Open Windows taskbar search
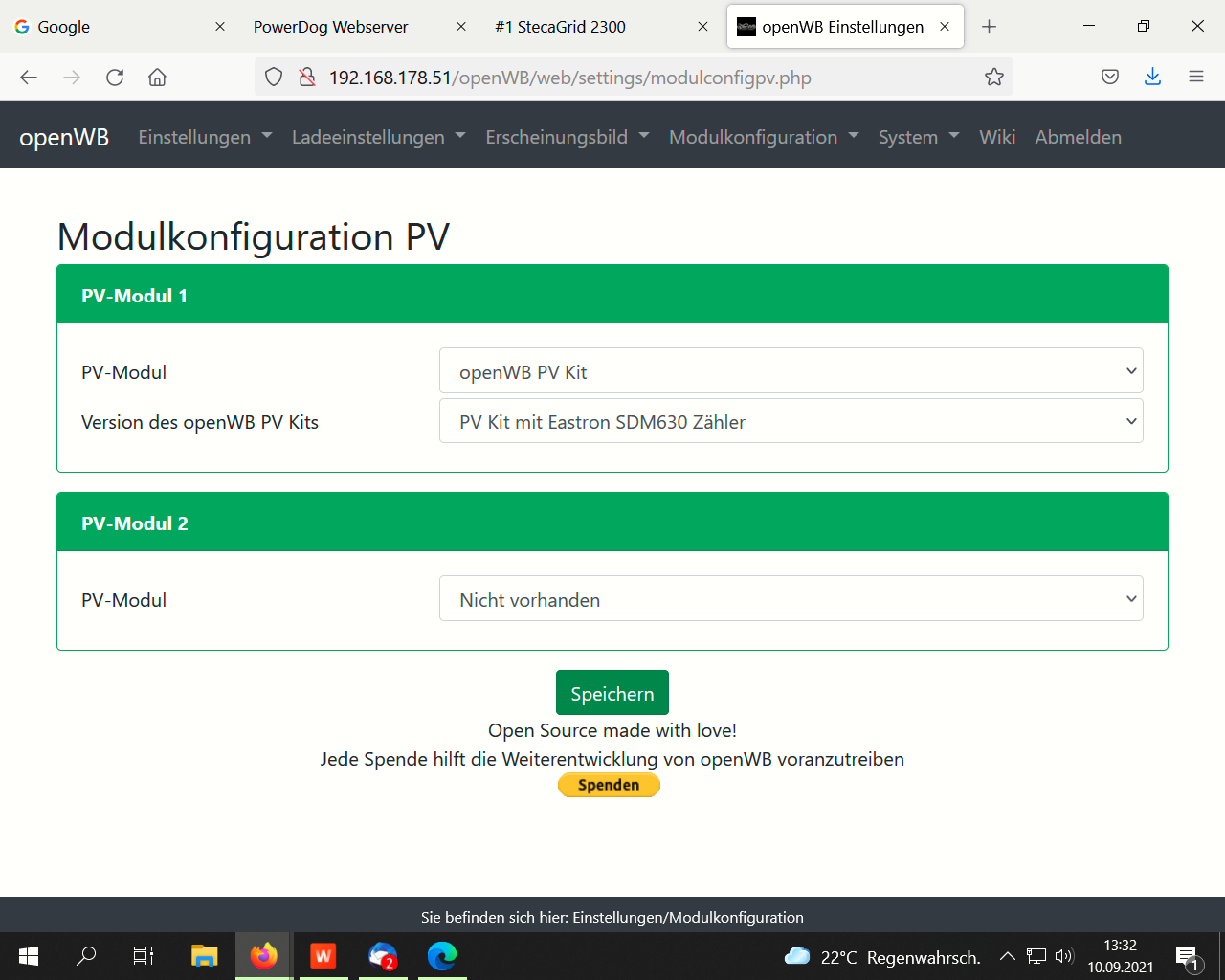Viewport: 1225px width, 980px height. [x=86, y=956]
